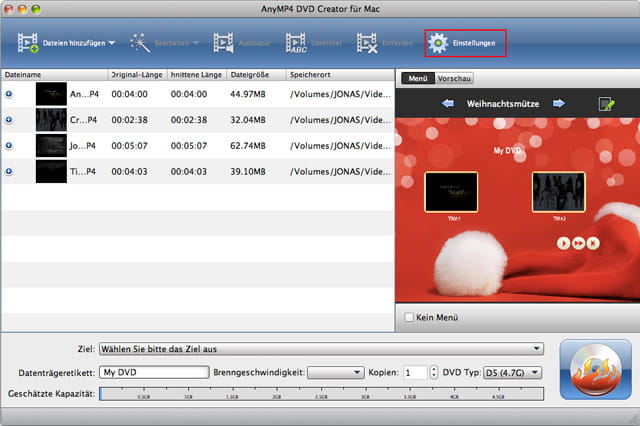Open the Brenngeschwindigkeit dropdown

pos(336,372)
